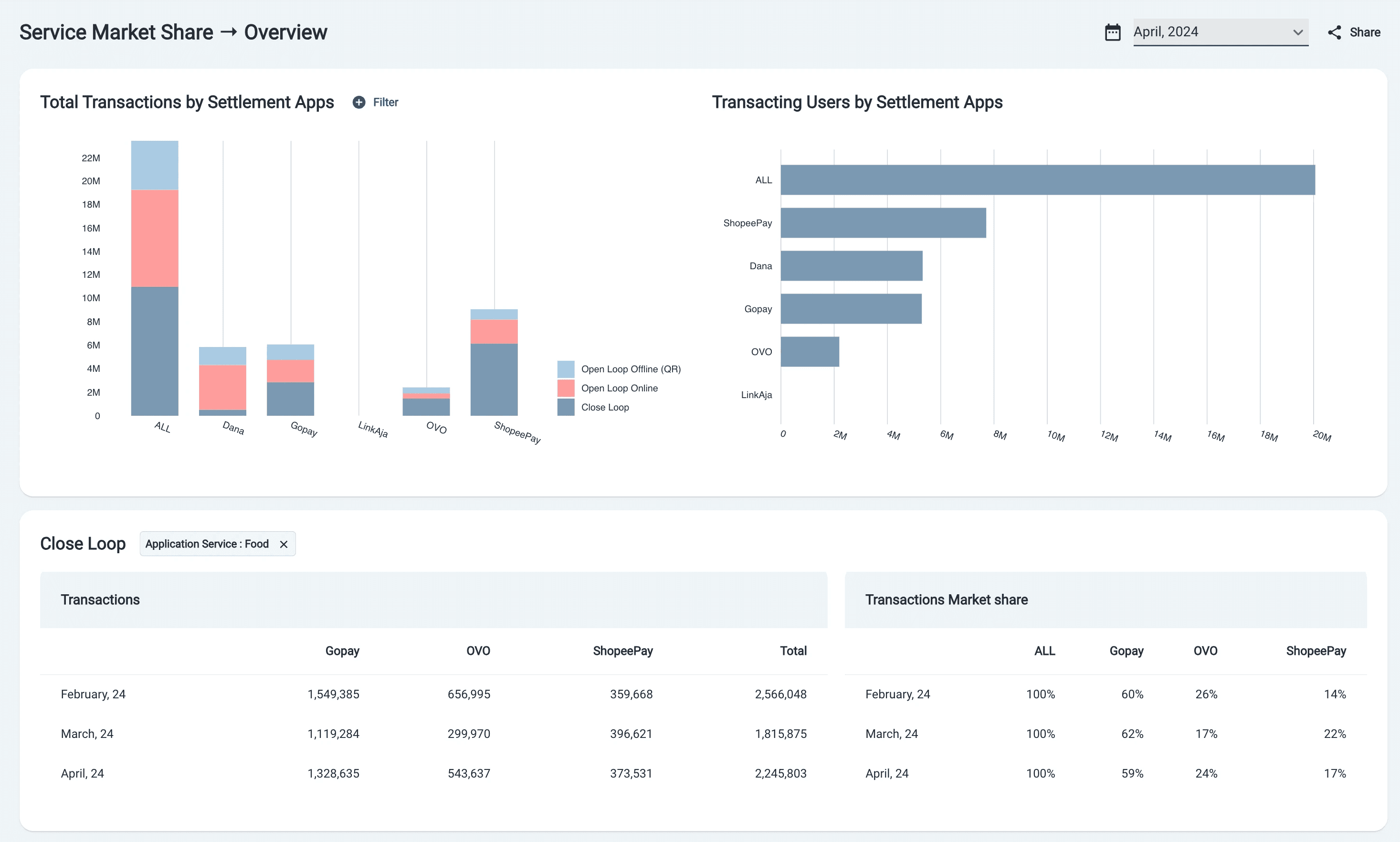Click the ShopeePay horizontal bar in Transacting Users
Screen dimensions: 1400x842
pyautogui.click(x=883, y=222)
